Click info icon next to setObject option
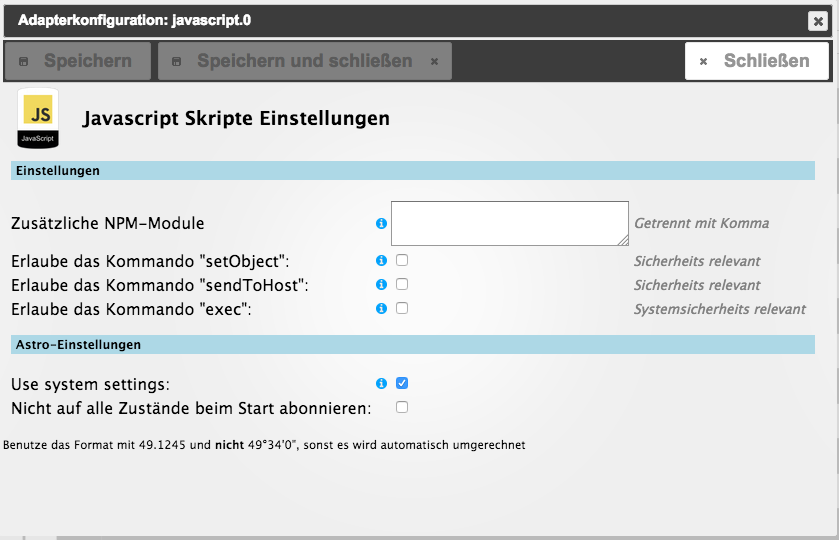Viewport: 839px width, 540px height. click(x=381, y=261)
